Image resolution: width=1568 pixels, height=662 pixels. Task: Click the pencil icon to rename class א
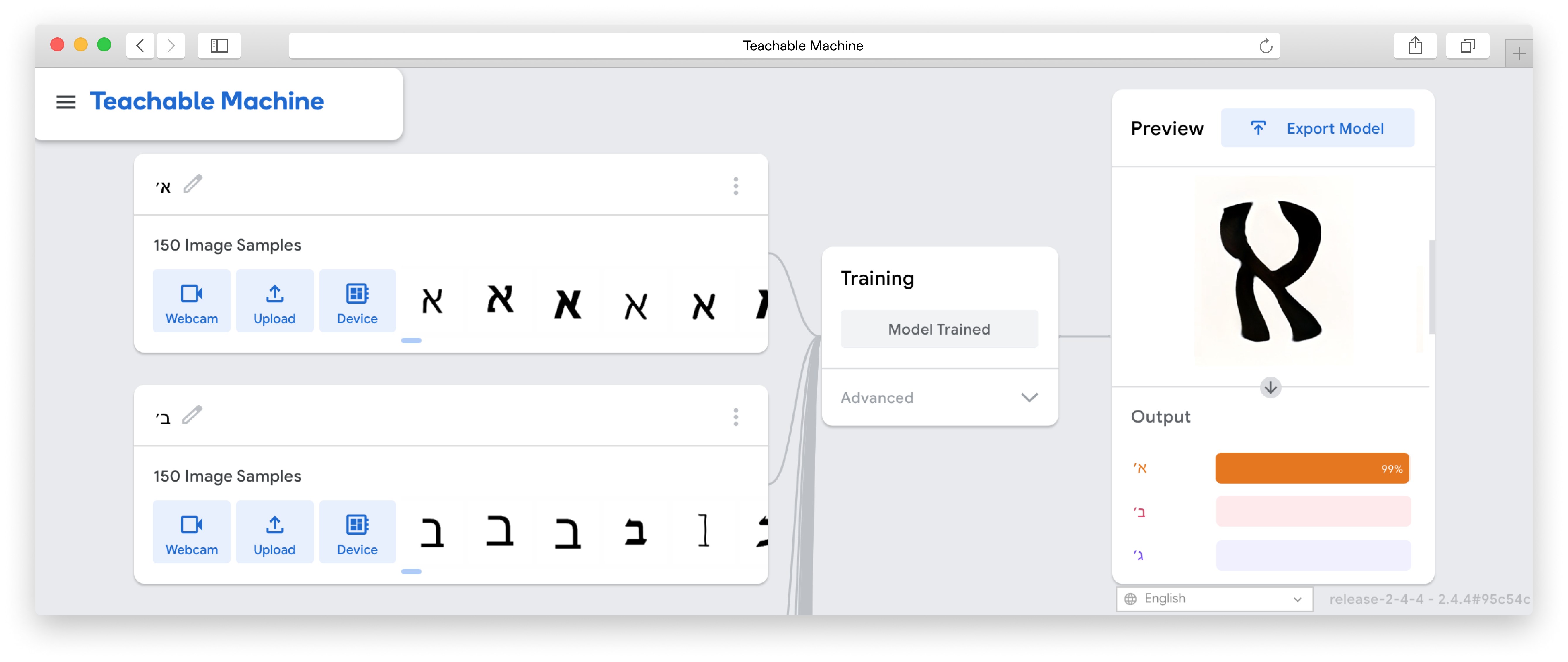click(193, 184)
